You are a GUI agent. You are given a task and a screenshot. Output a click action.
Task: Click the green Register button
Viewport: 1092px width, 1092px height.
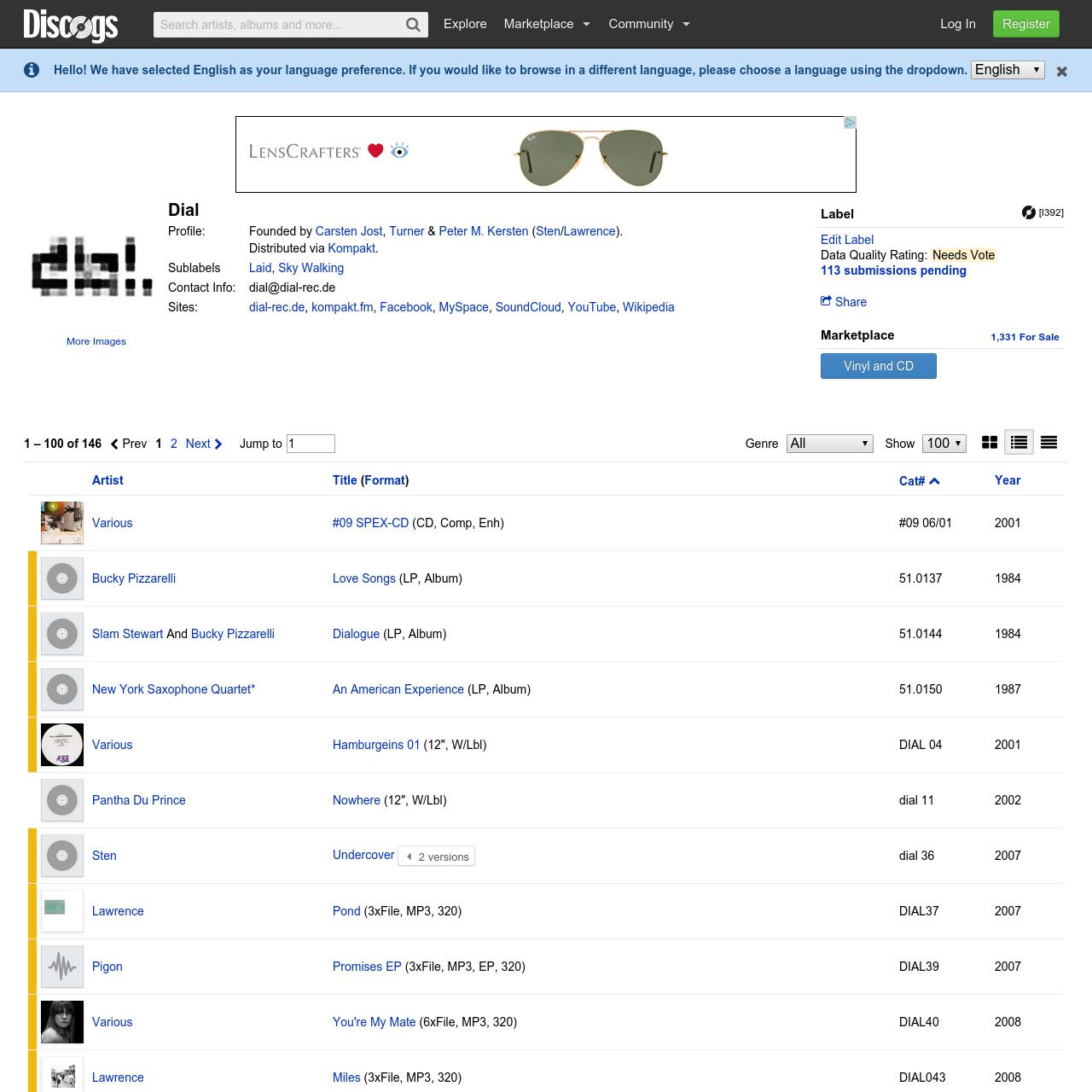tap(1026, 24)
